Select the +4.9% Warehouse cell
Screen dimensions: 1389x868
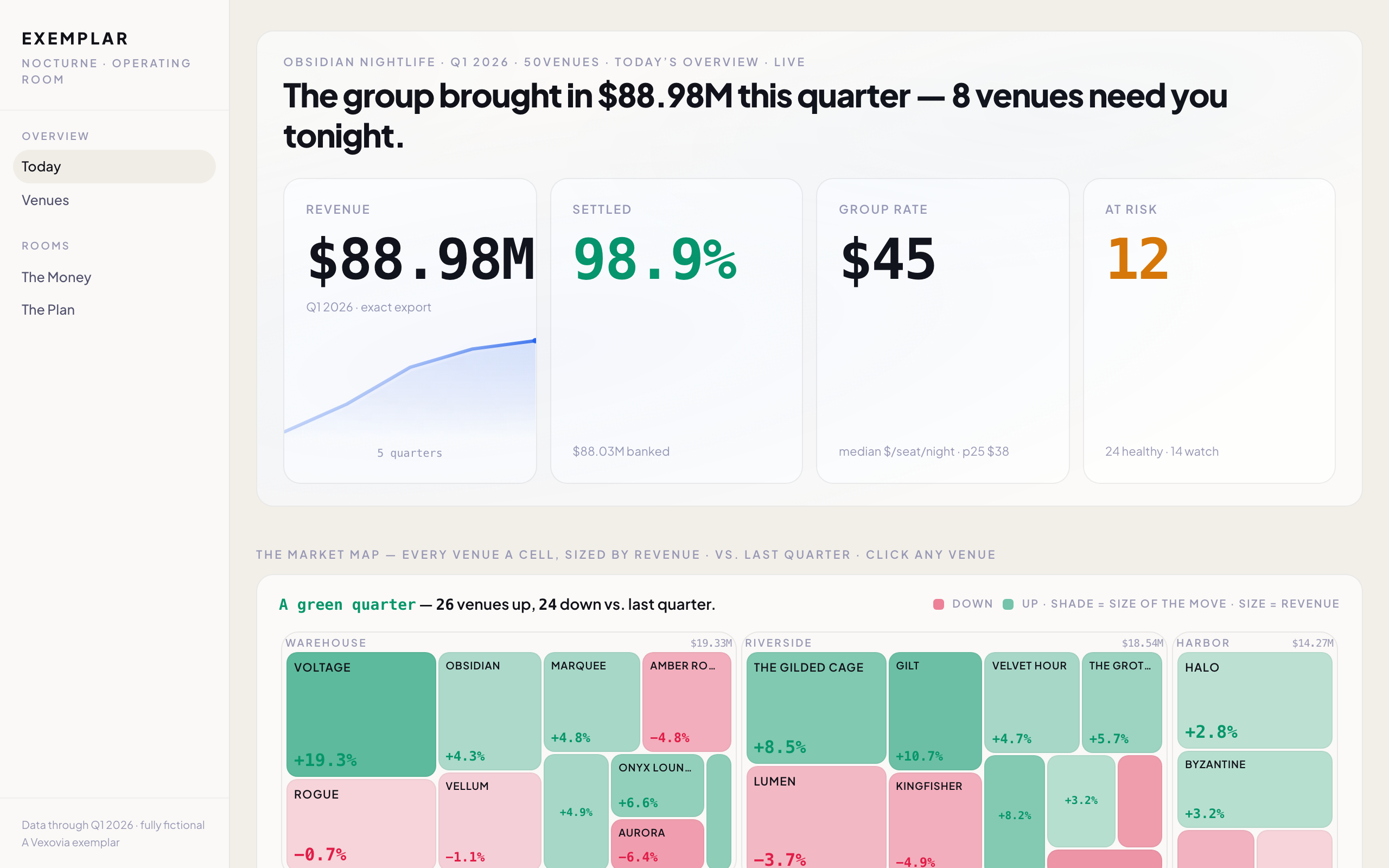pos(576,811)
